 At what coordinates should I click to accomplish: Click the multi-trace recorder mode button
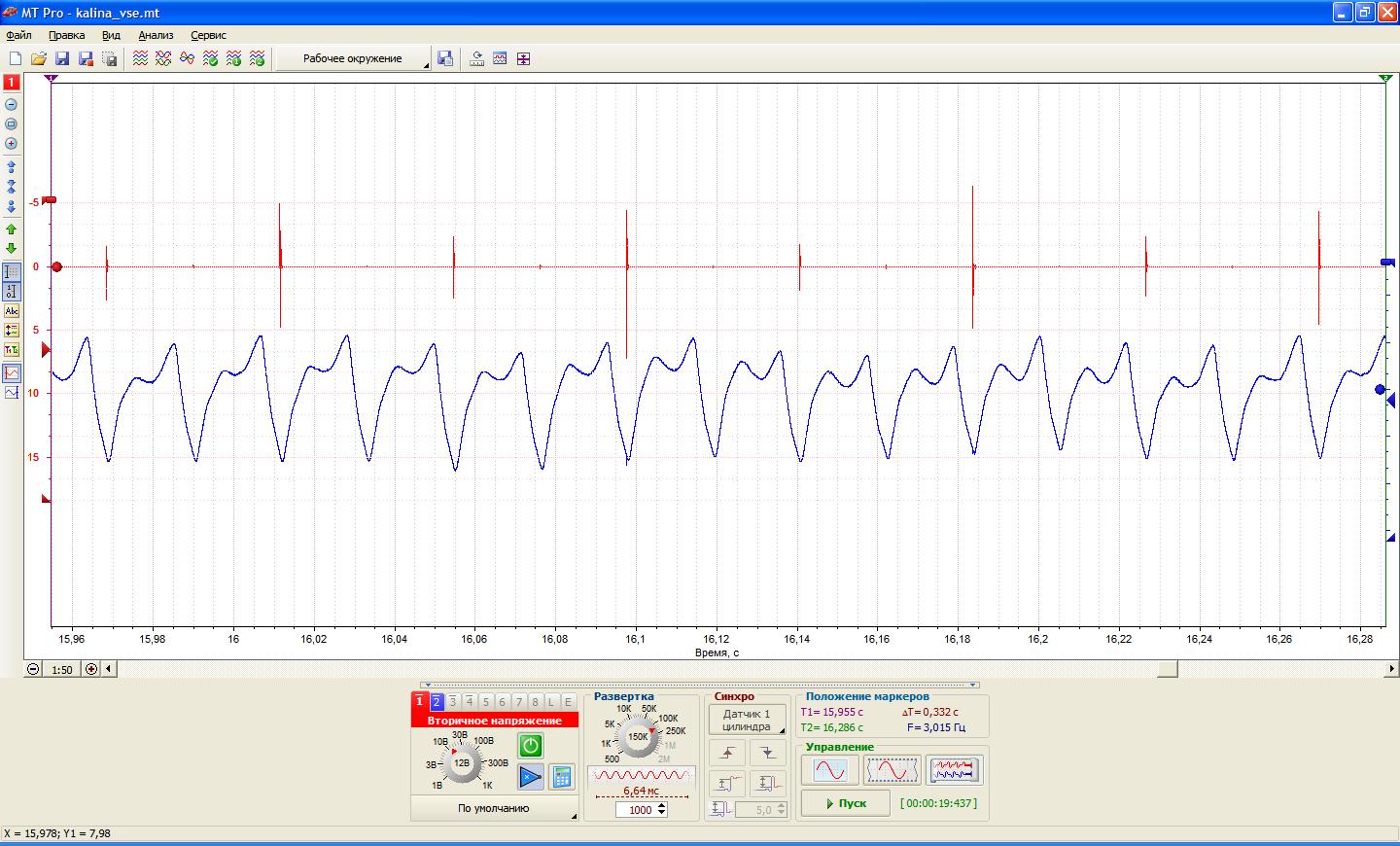pos(954,770)
